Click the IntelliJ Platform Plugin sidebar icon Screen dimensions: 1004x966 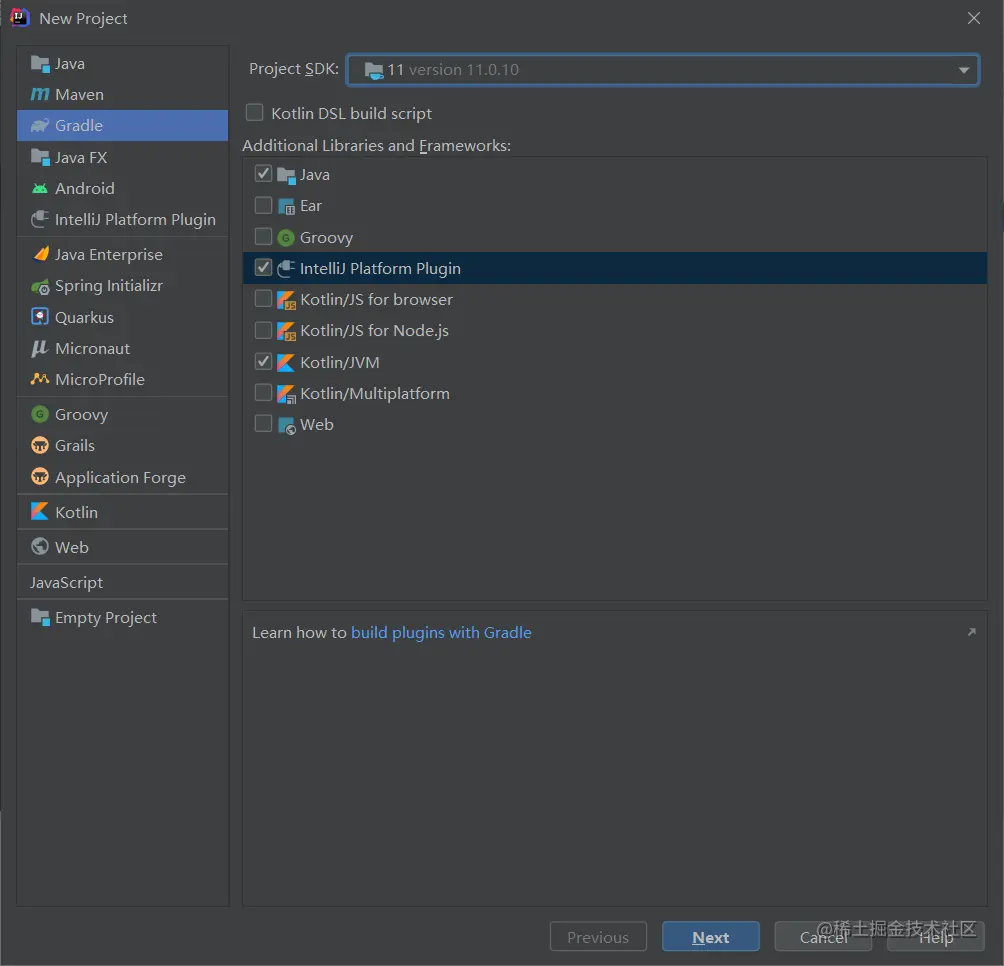tap(40, 220)
